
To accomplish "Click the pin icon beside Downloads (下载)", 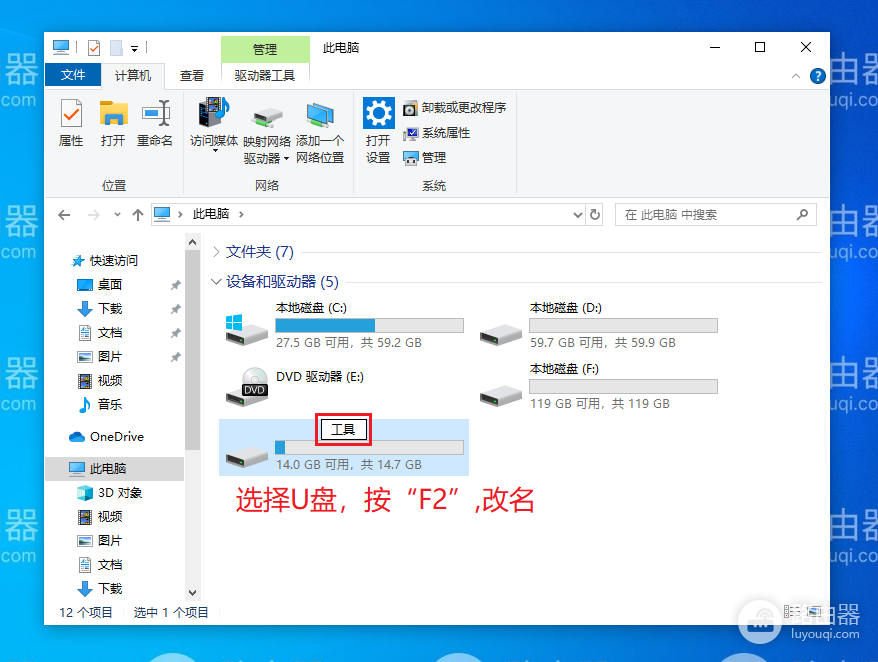I will coord(176,309).
